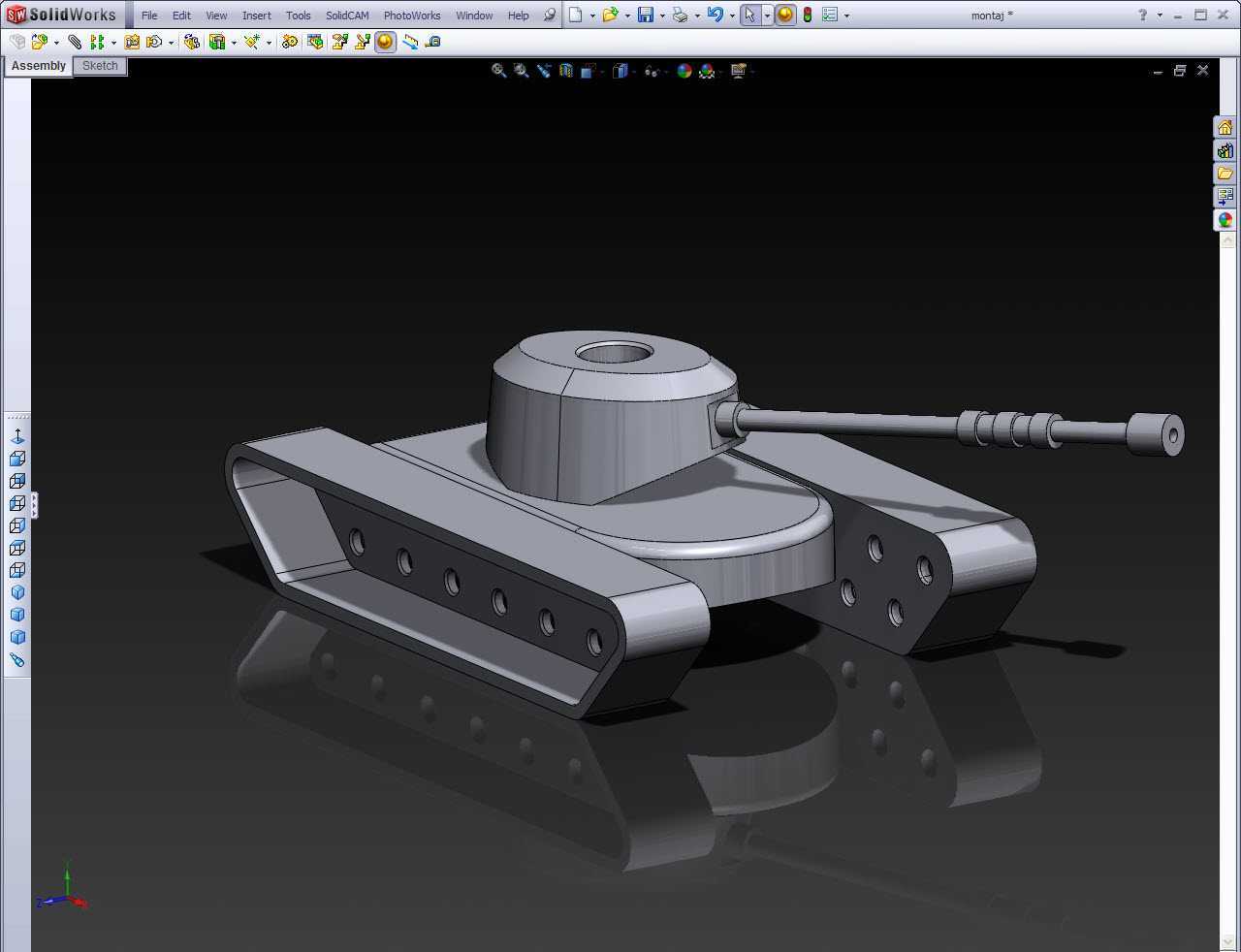Open the View Palette task pane tab
1241x952 pixels.
coord(1225,197)
